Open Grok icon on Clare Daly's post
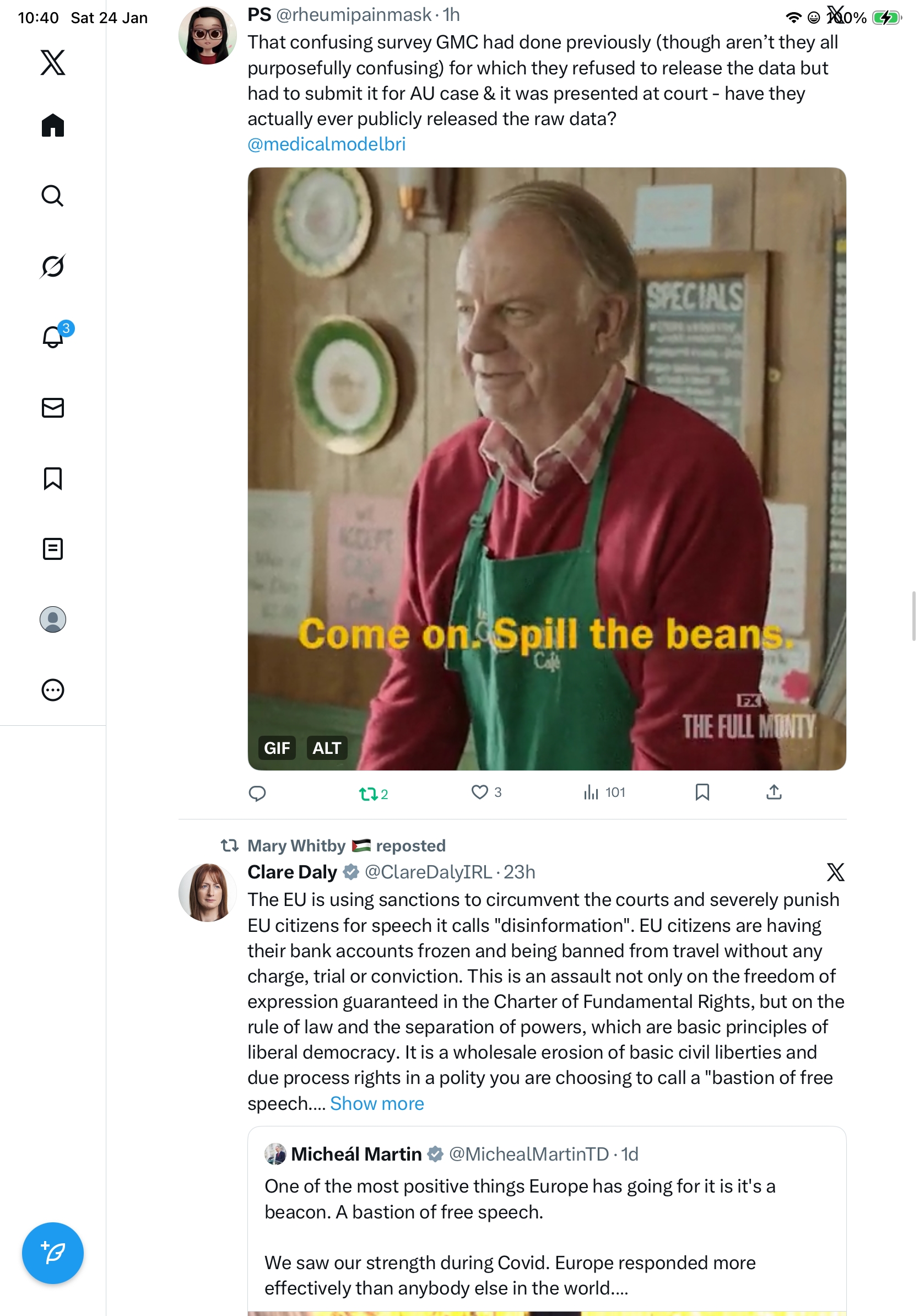The image size is (919, 1316). [835, 871]
